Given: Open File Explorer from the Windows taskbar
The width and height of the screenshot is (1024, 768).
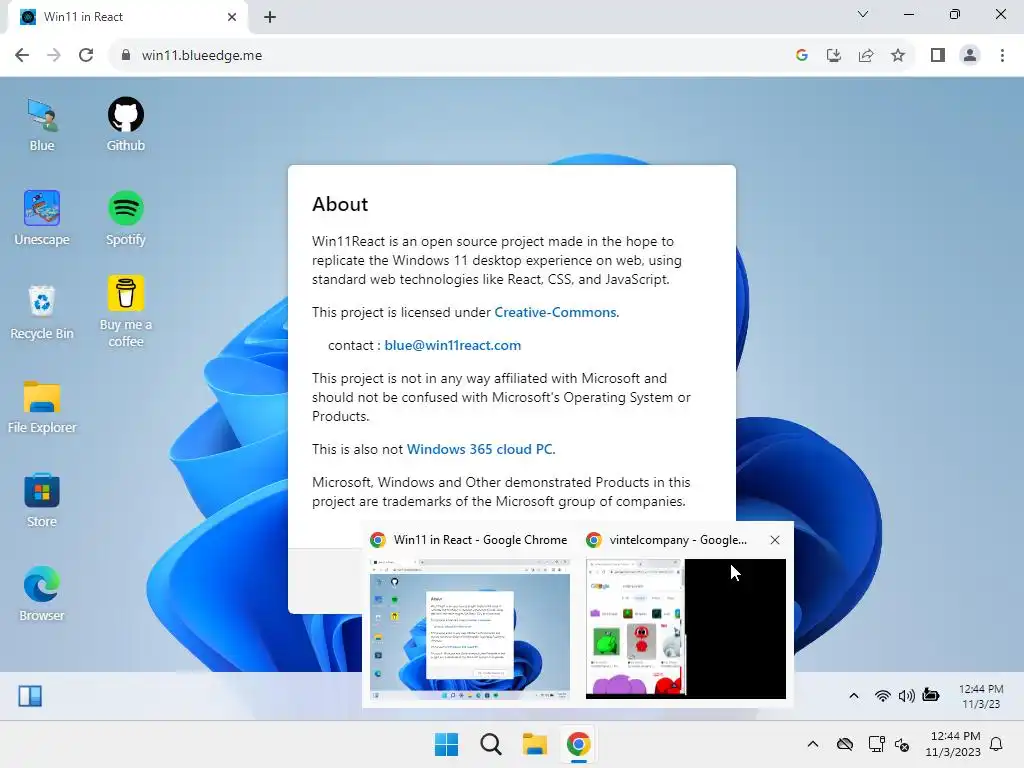Looking at the screenshot, I should click(535, 744).
